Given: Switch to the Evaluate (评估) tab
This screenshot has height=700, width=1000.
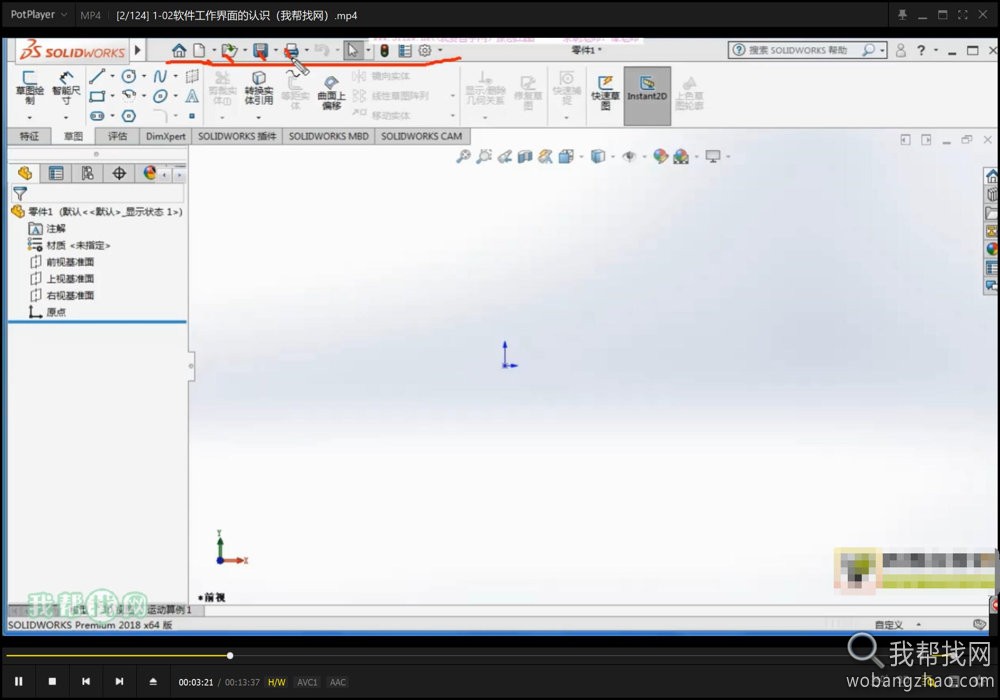Looking at the screenshot, I should point(117,136).
